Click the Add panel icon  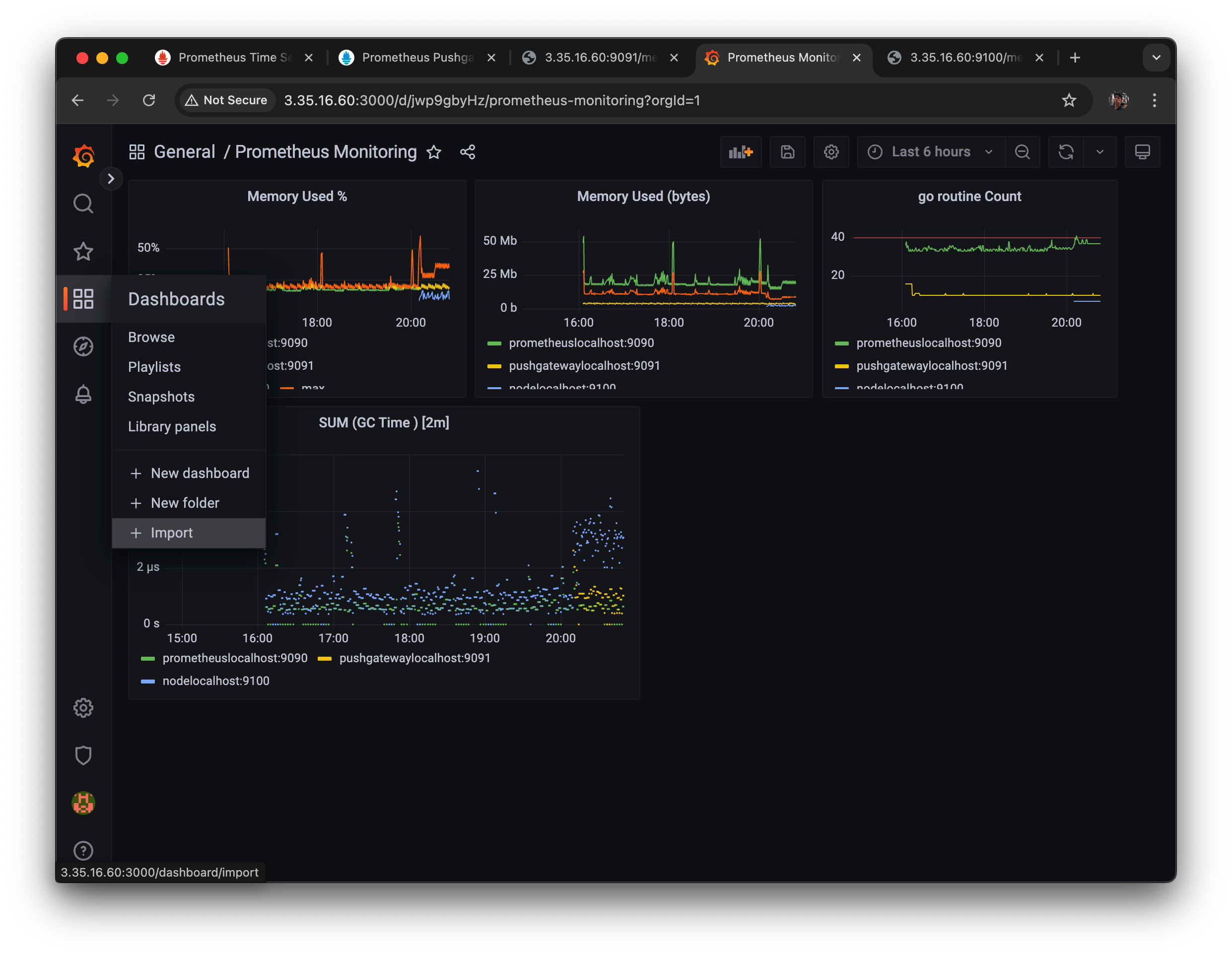(x=741, y=152)
